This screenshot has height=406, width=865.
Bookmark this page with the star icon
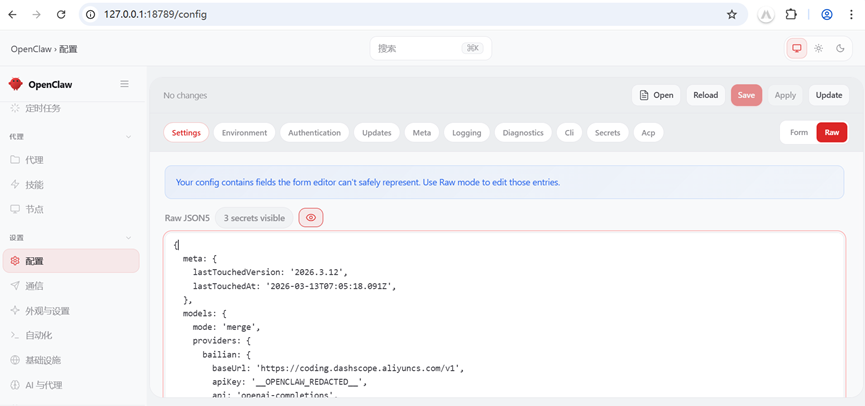tap(731, 14)
